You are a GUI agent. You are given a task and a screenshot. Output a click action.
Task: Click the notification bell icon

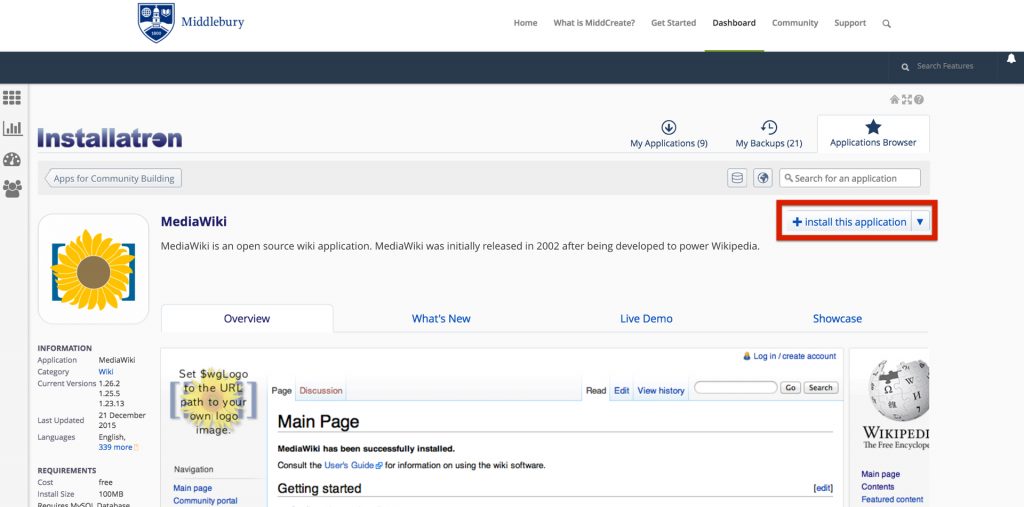point(1011,59)
